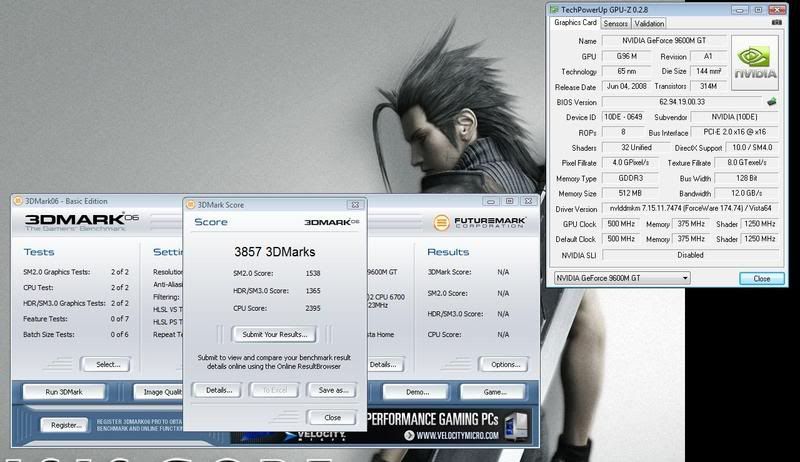Click the 3DMark06 title bar orange icon
The width and height of the screenshot is (800, 462).
coord(18,201)
